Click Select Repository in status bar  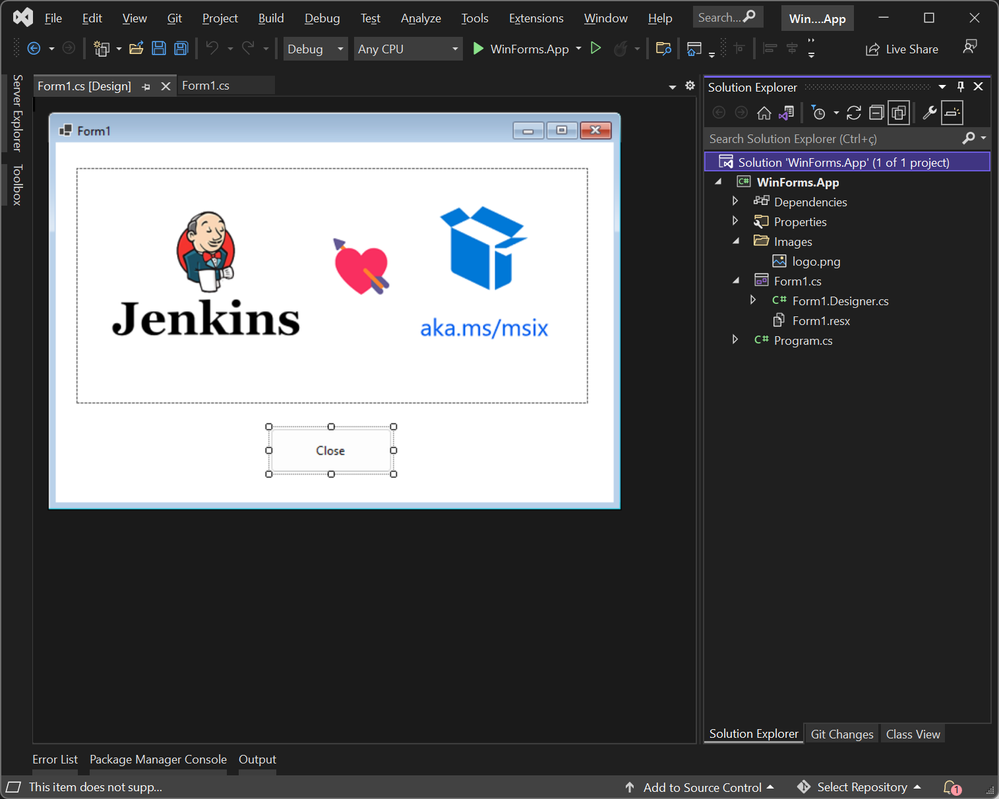[x=859, y=787]
